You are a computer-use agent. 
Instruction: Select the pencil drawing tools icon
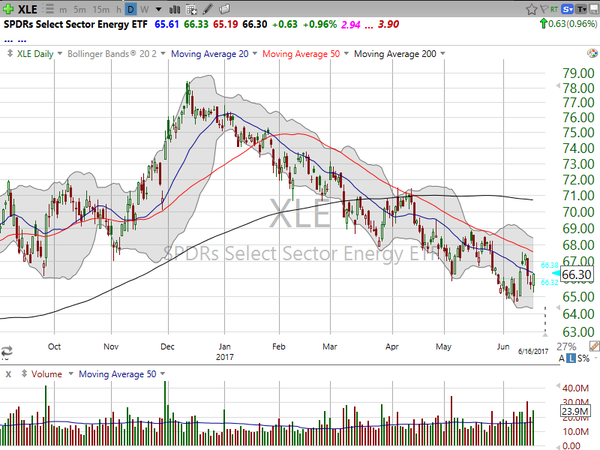click(208, 9)
